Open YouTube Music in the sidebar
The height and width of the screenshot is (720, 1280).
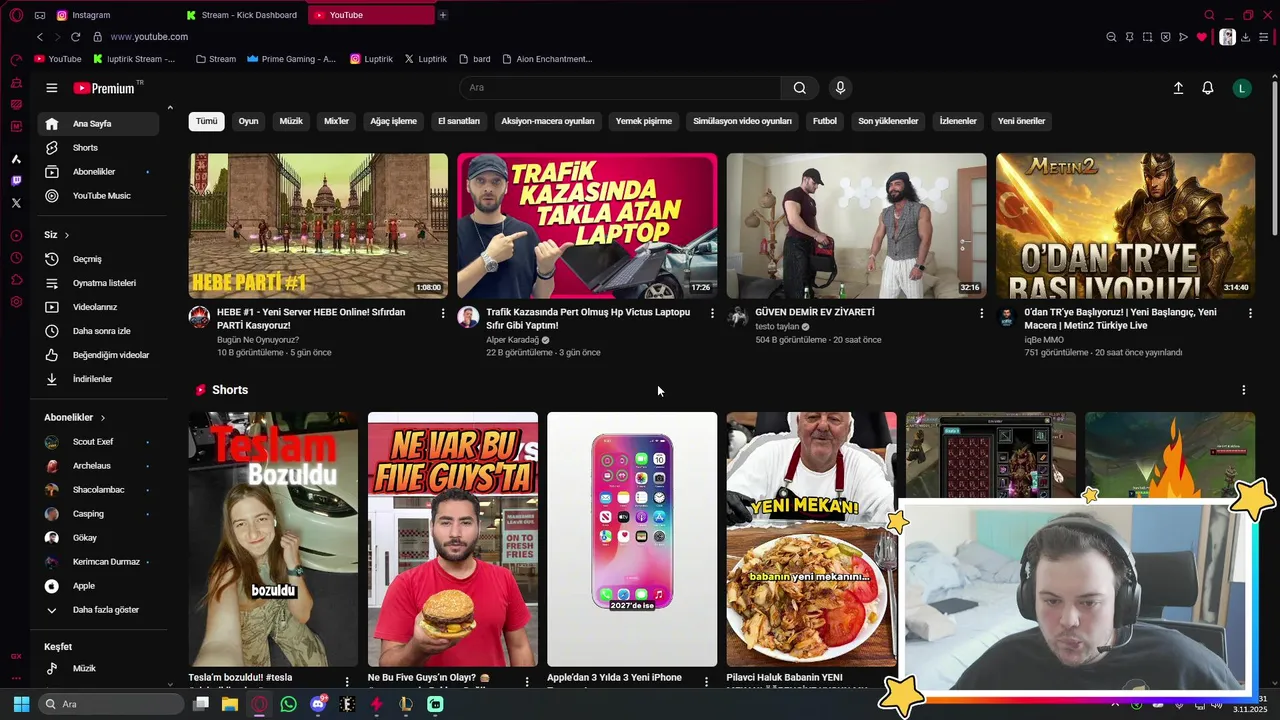[98, 196]
